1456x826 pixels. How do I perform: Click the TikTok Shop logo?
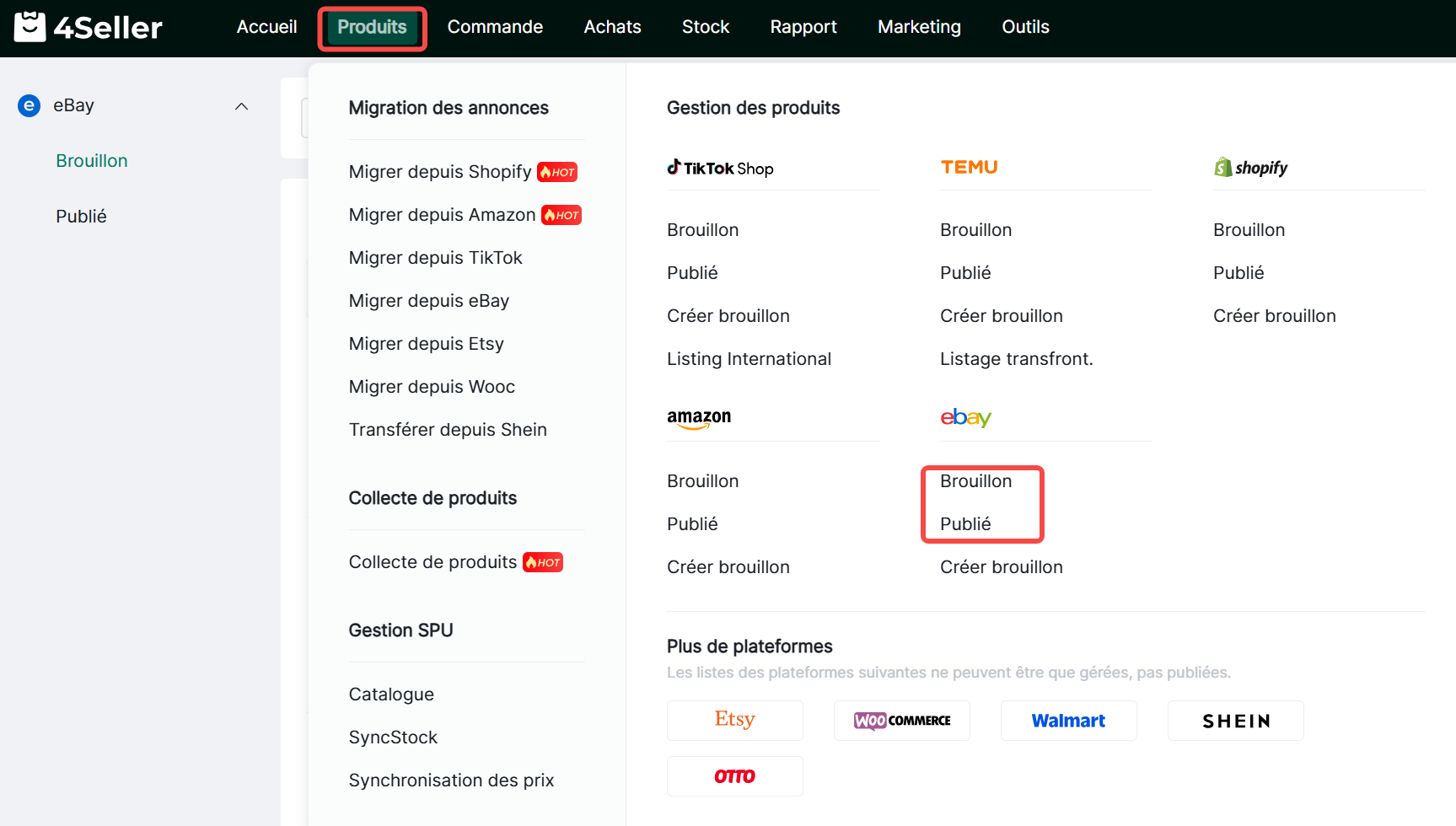tap(720, 168)
